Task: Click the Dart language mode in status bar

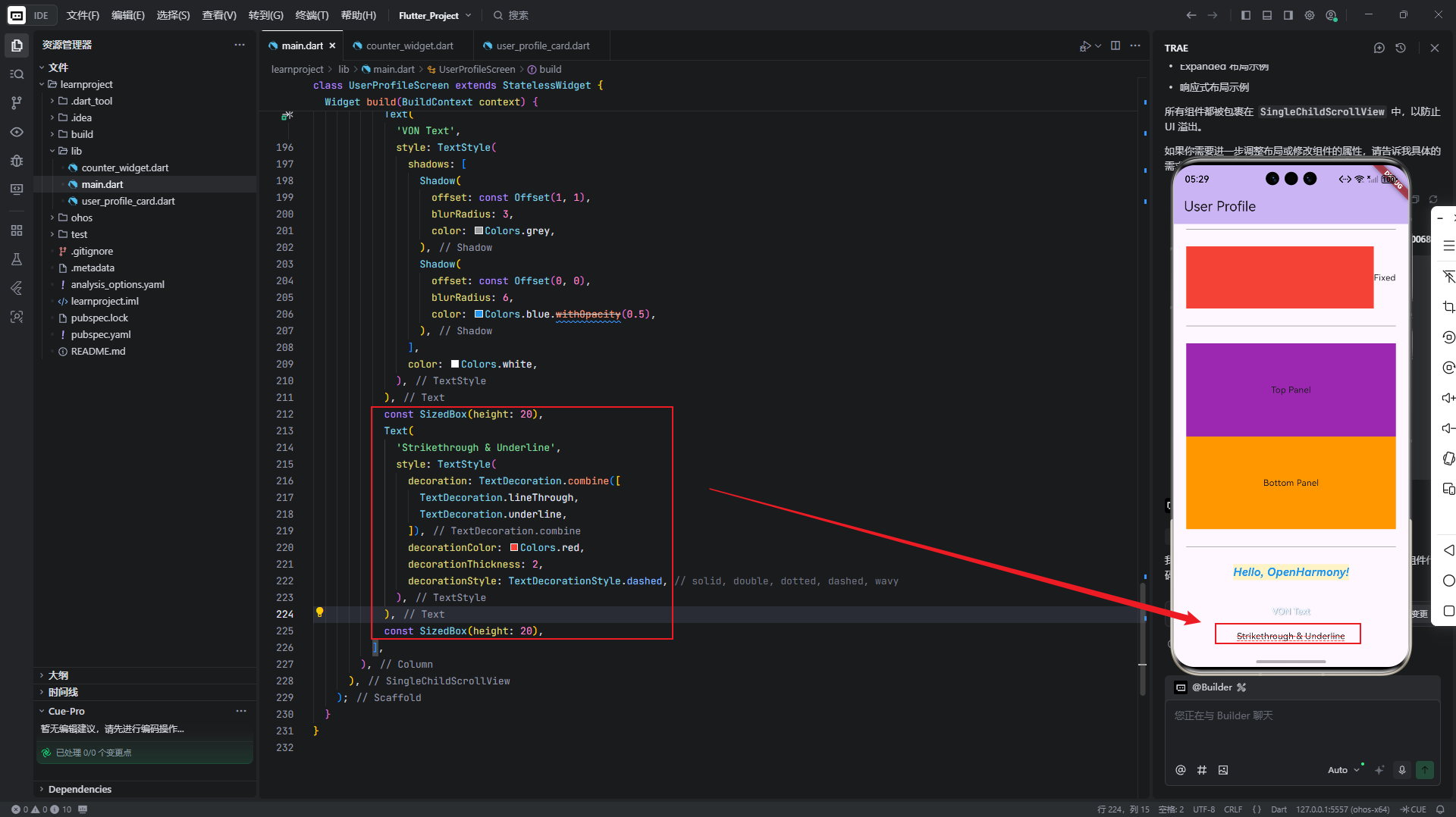Action: [1279, 809]
